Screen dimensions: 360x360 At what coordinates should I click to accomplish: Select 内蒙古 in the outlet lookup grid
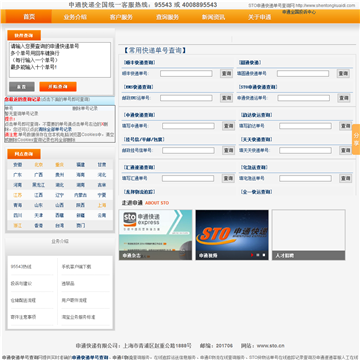click(x=81, y=195)
